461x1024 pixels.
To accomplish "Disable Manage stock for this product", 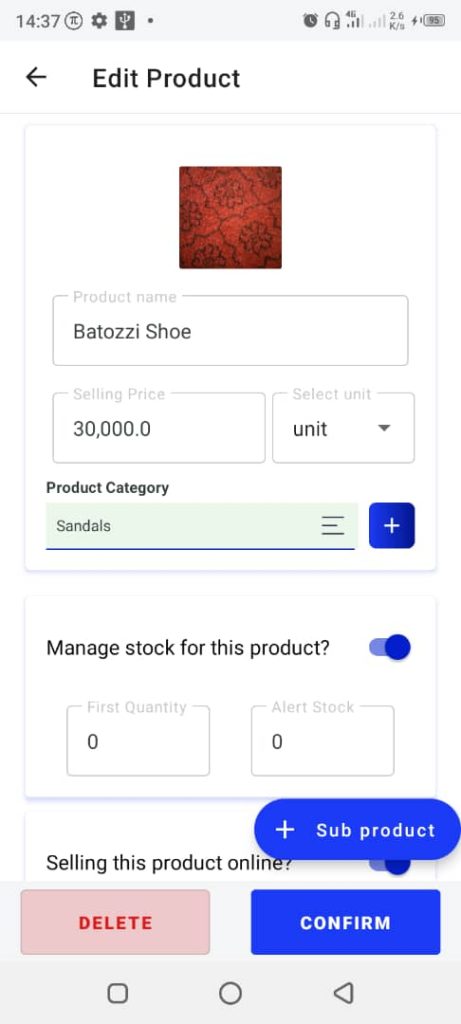I will (x=390, y=648).
